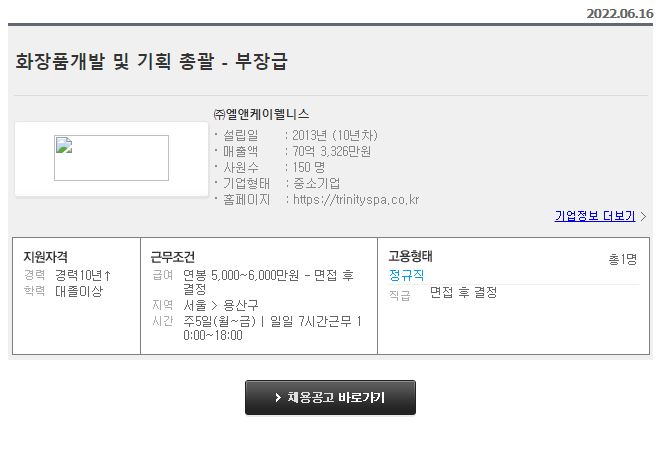Click the 채용공고 바로가기 button

tap(330, 398)
